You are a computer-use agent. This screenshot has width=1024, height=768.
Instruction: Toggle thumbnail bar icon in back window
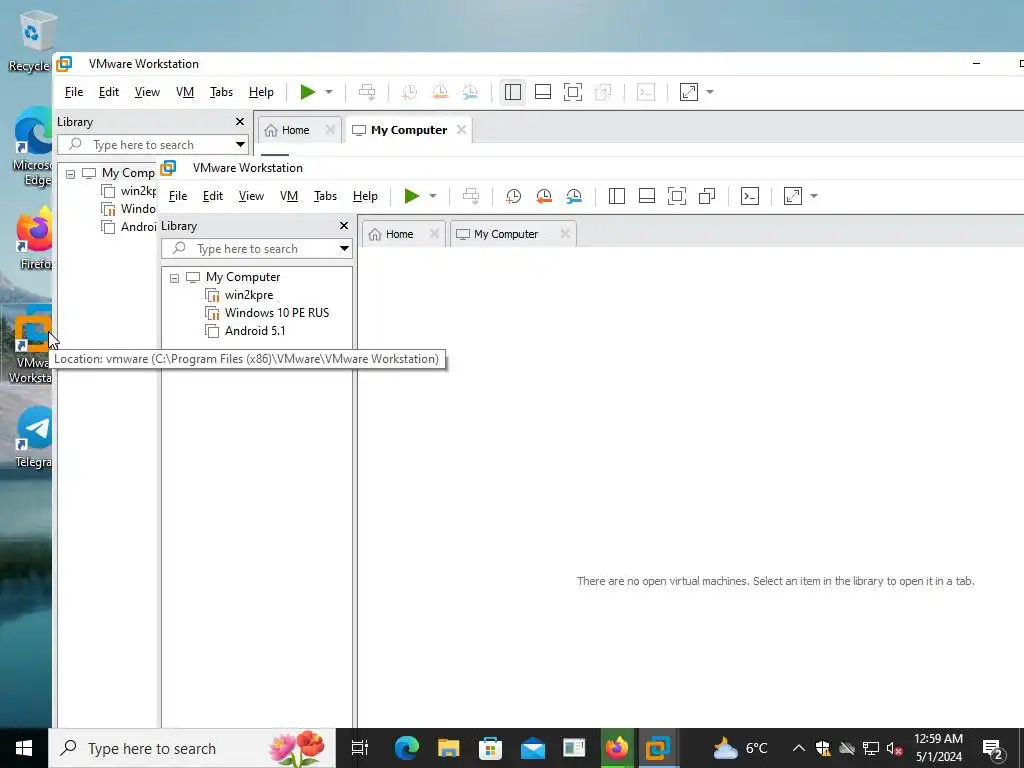point(543,92)
